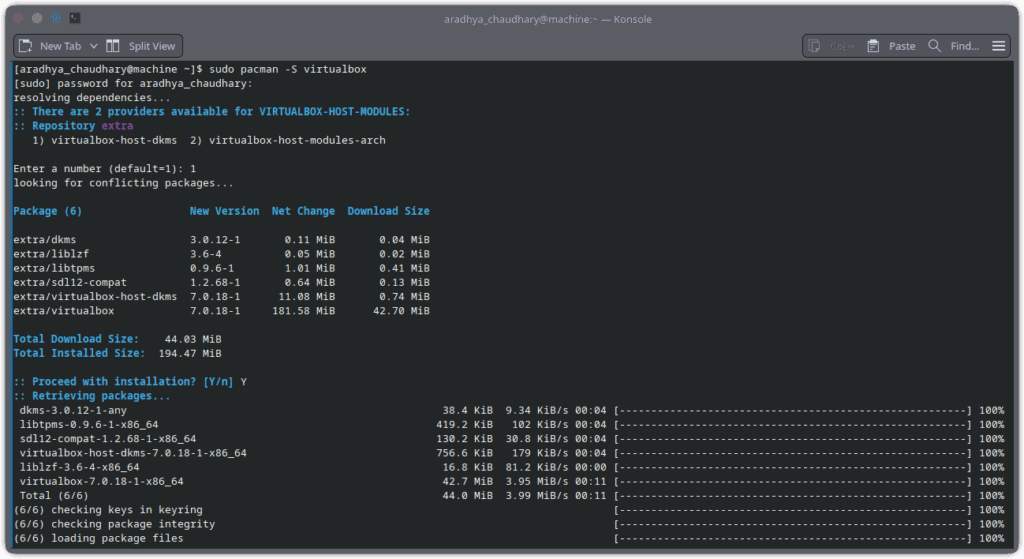Click the '[sudo] password for aradhya_chaudhary:' line
The image size is (1024, 559).
tap(133, 84)
